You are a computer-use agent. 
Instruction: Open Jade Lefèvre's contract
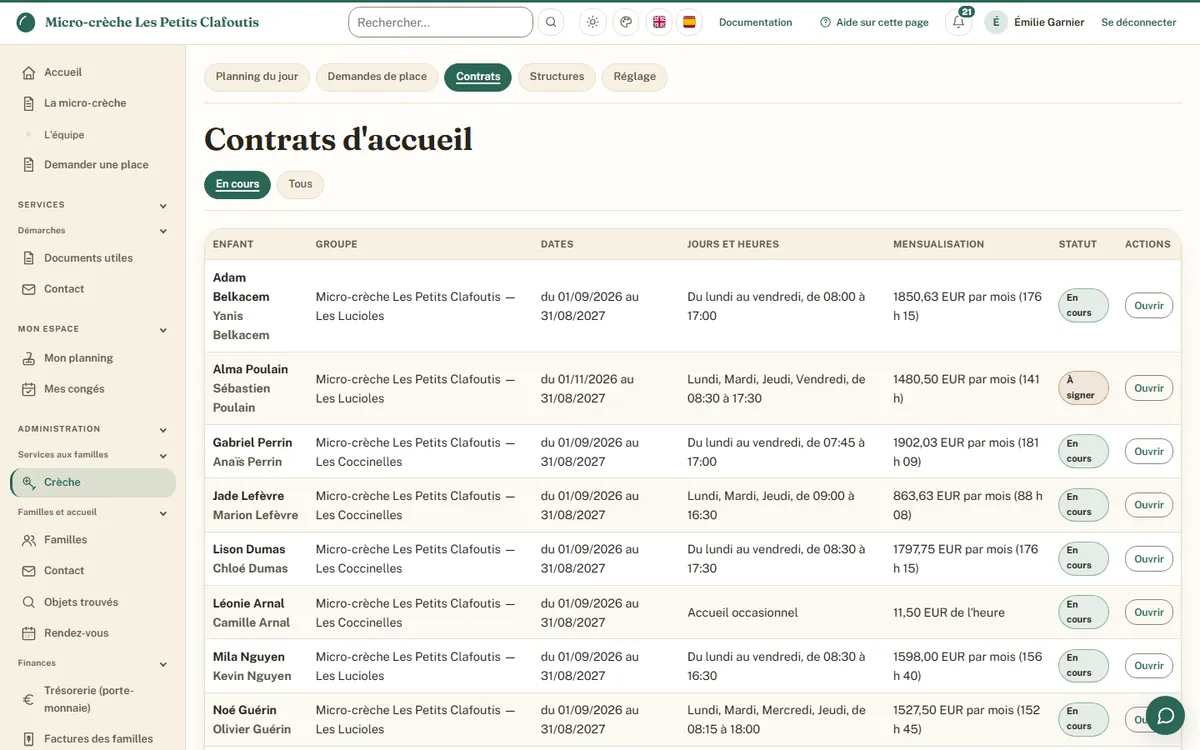1149,505
